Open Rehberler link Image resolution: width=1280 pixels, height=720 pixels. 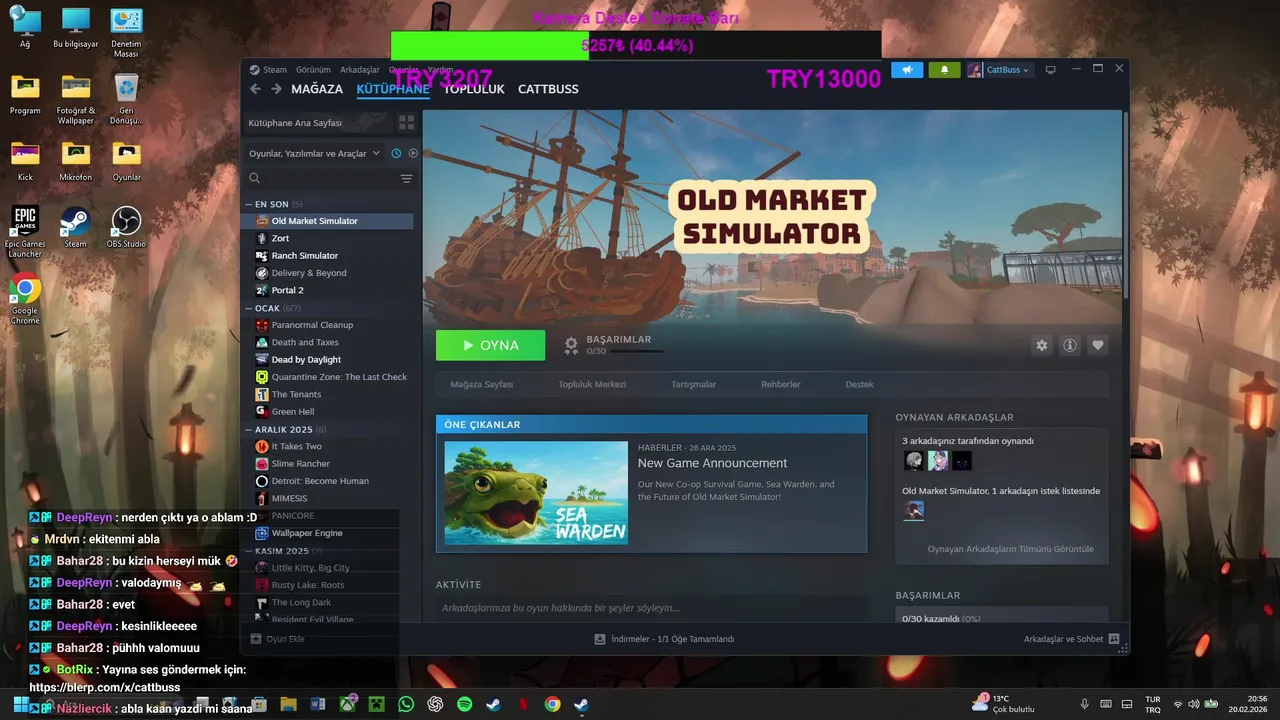click(781, 384)
